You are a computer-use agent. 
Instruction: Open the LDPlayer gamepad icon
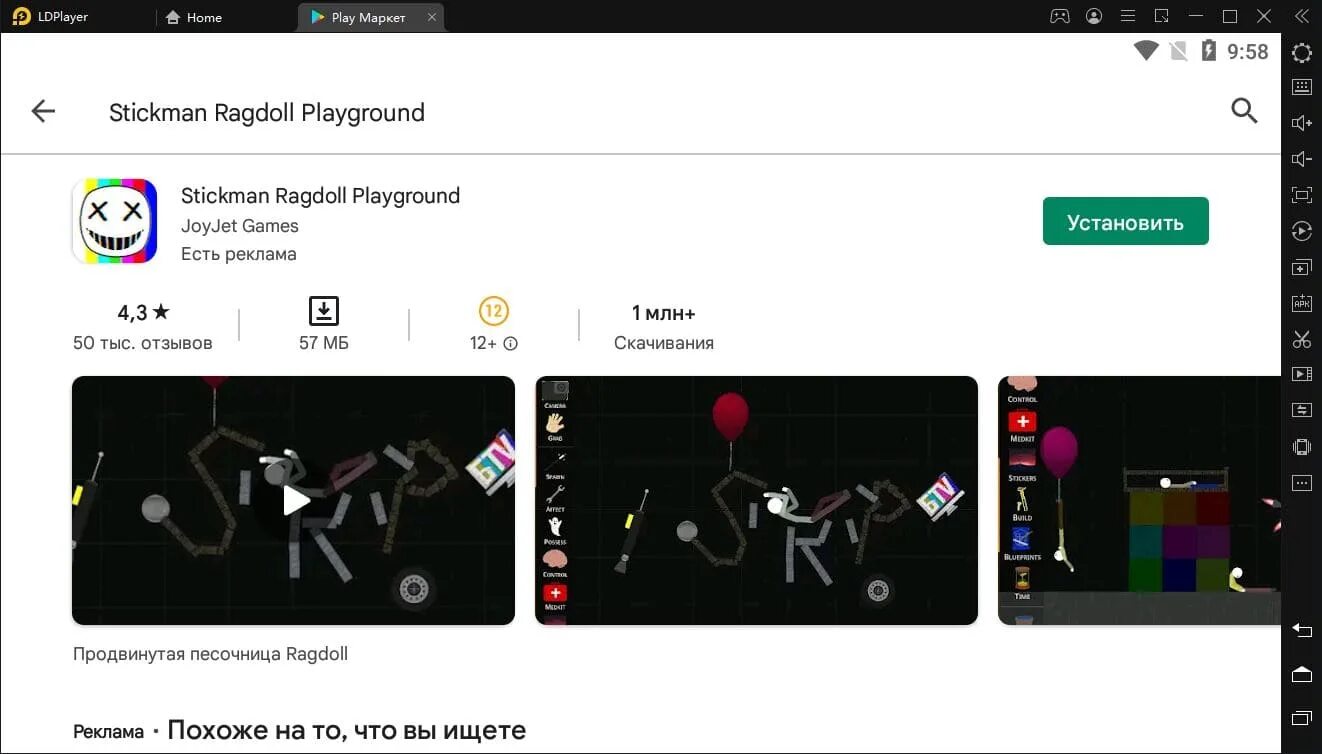click(x=1059, y=16)
